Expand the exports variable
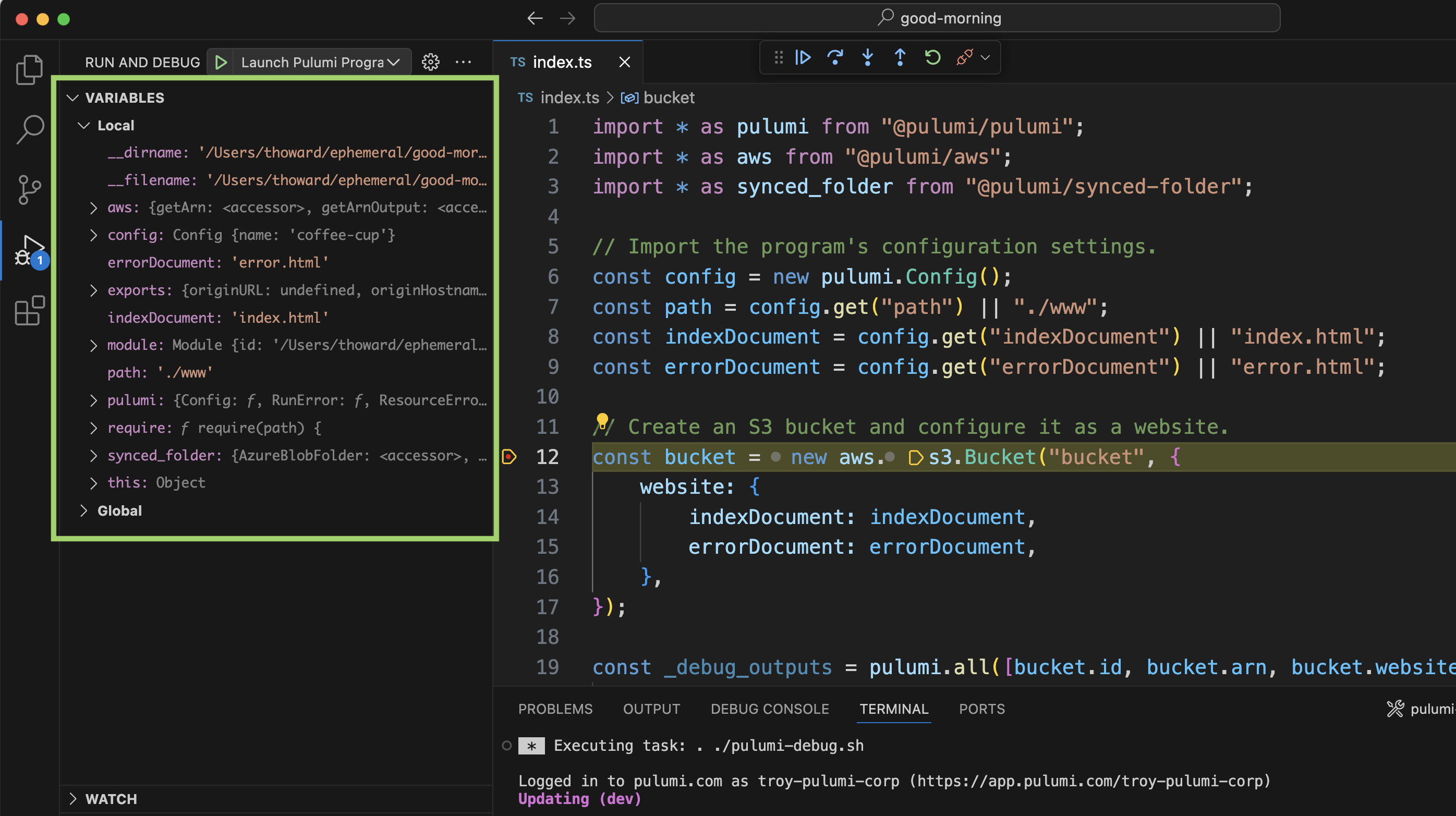Screen dimensions: 1456x816 [x=94, y=290]
